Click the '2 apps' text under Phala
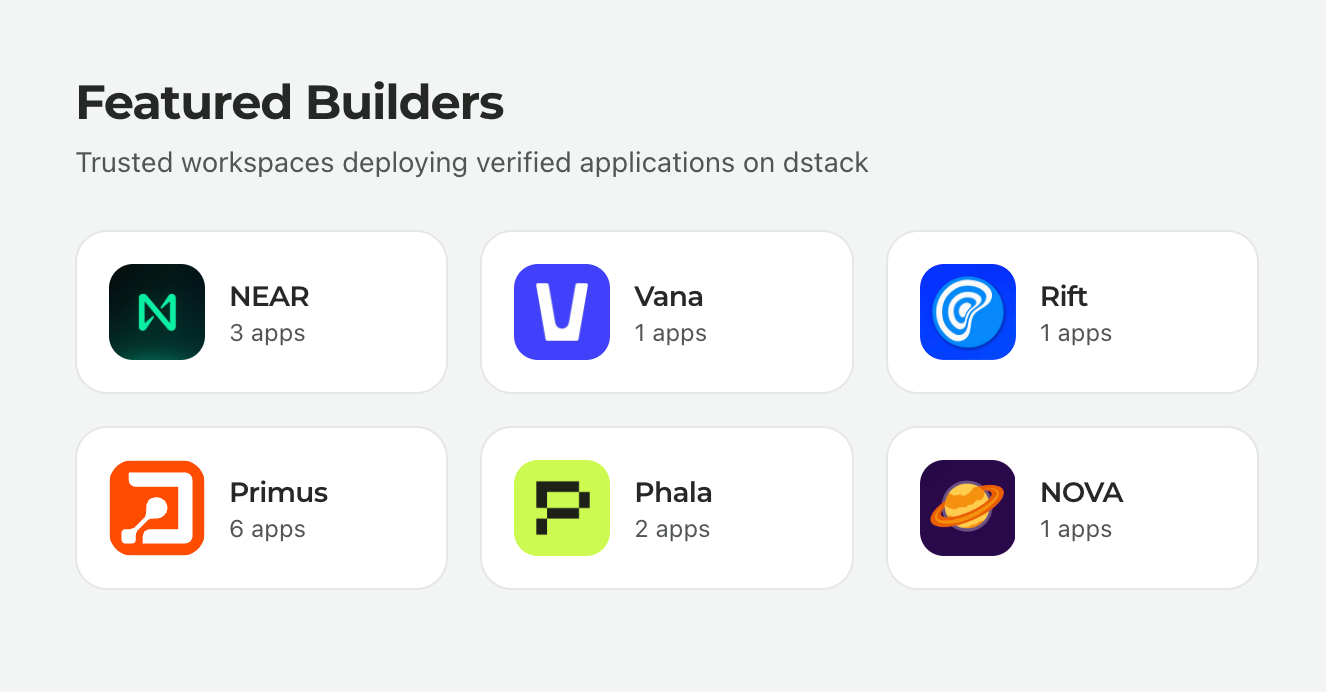This screenshot has width=1326, height=692. tap(672, 530)
